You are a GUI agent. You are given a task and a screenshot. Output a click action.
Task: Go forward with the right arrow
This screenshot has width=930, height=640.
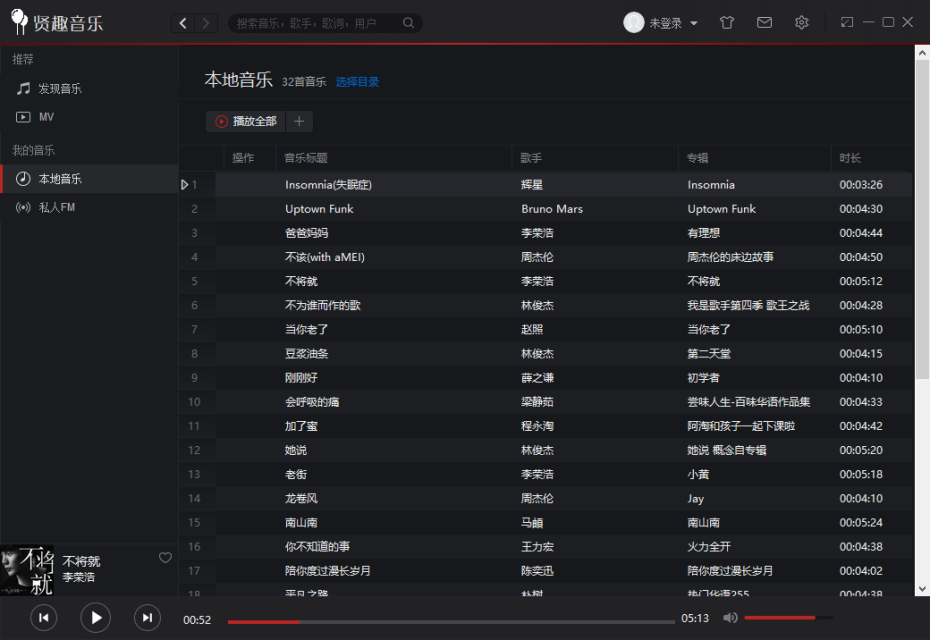point(206,23)
